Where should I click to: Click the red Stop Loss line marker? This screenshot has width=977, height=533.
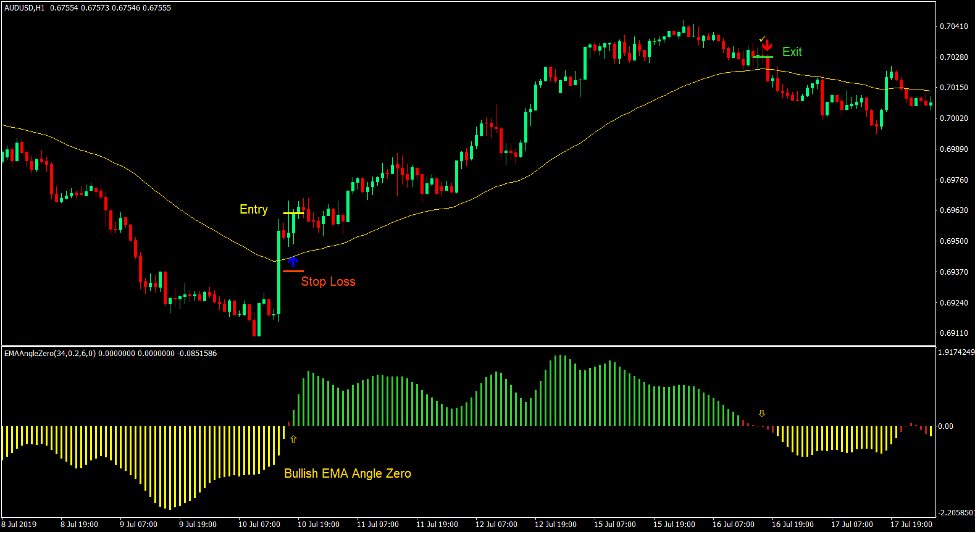point(293,271)
